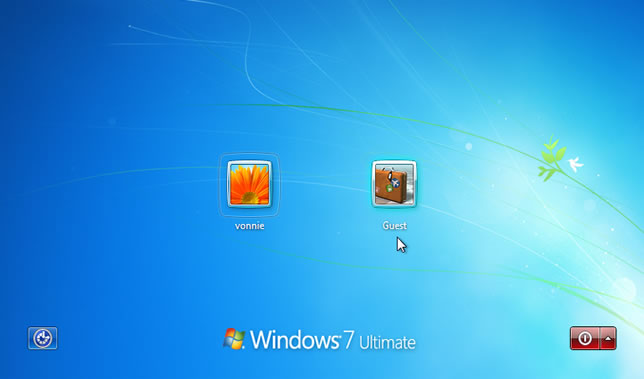Click the green leaf sprig on the wallpaper

[x=551, y=158]
